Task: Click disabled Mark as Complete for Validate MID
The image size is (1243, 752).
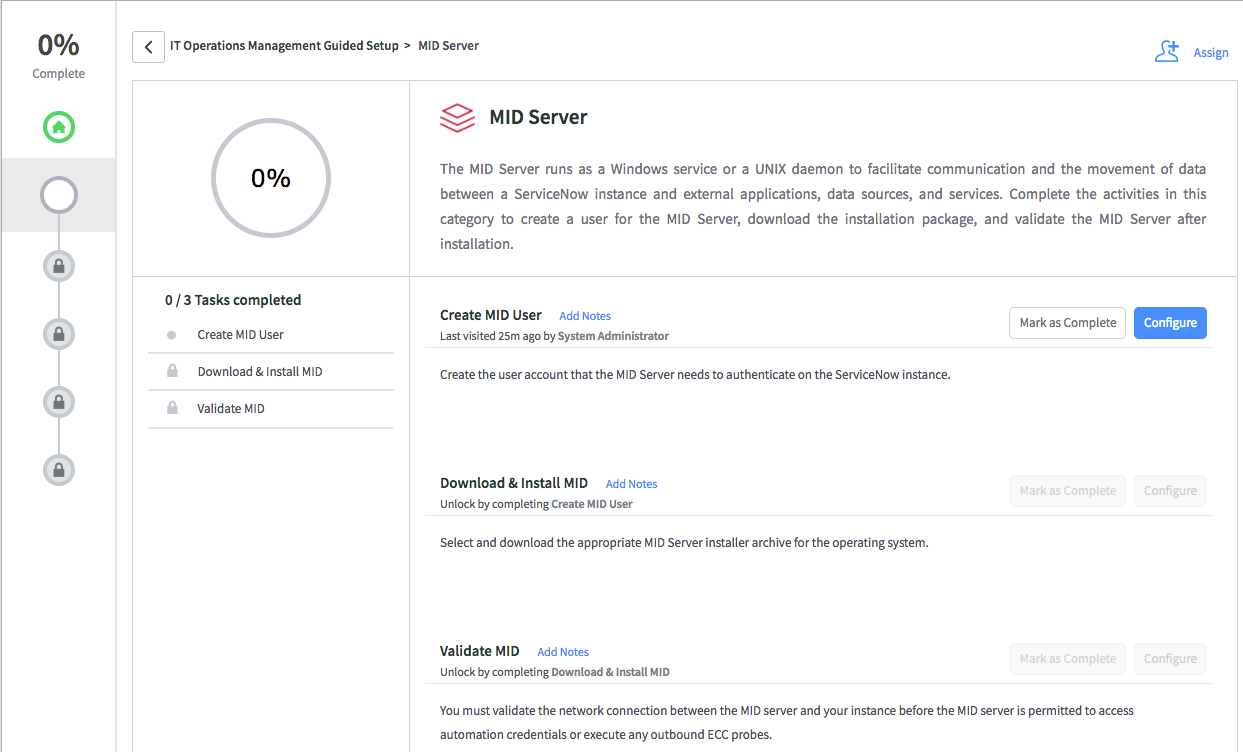Action: tap(1067, 659)
